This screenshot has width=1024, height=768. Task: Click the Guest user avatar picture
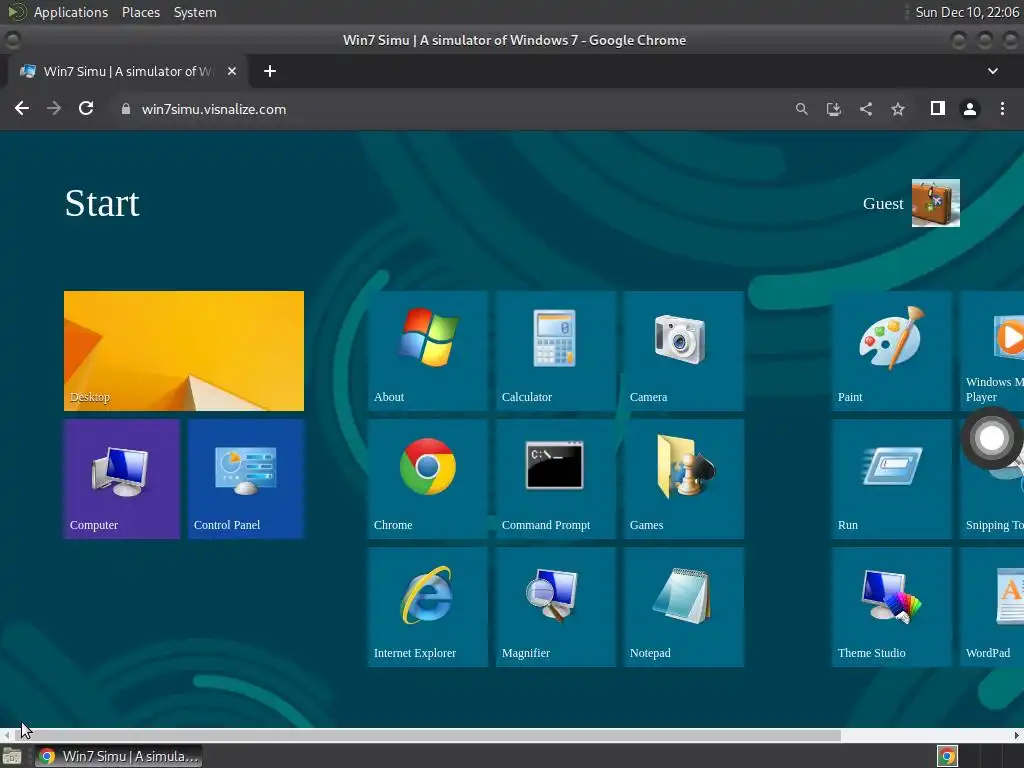point(935,203)
